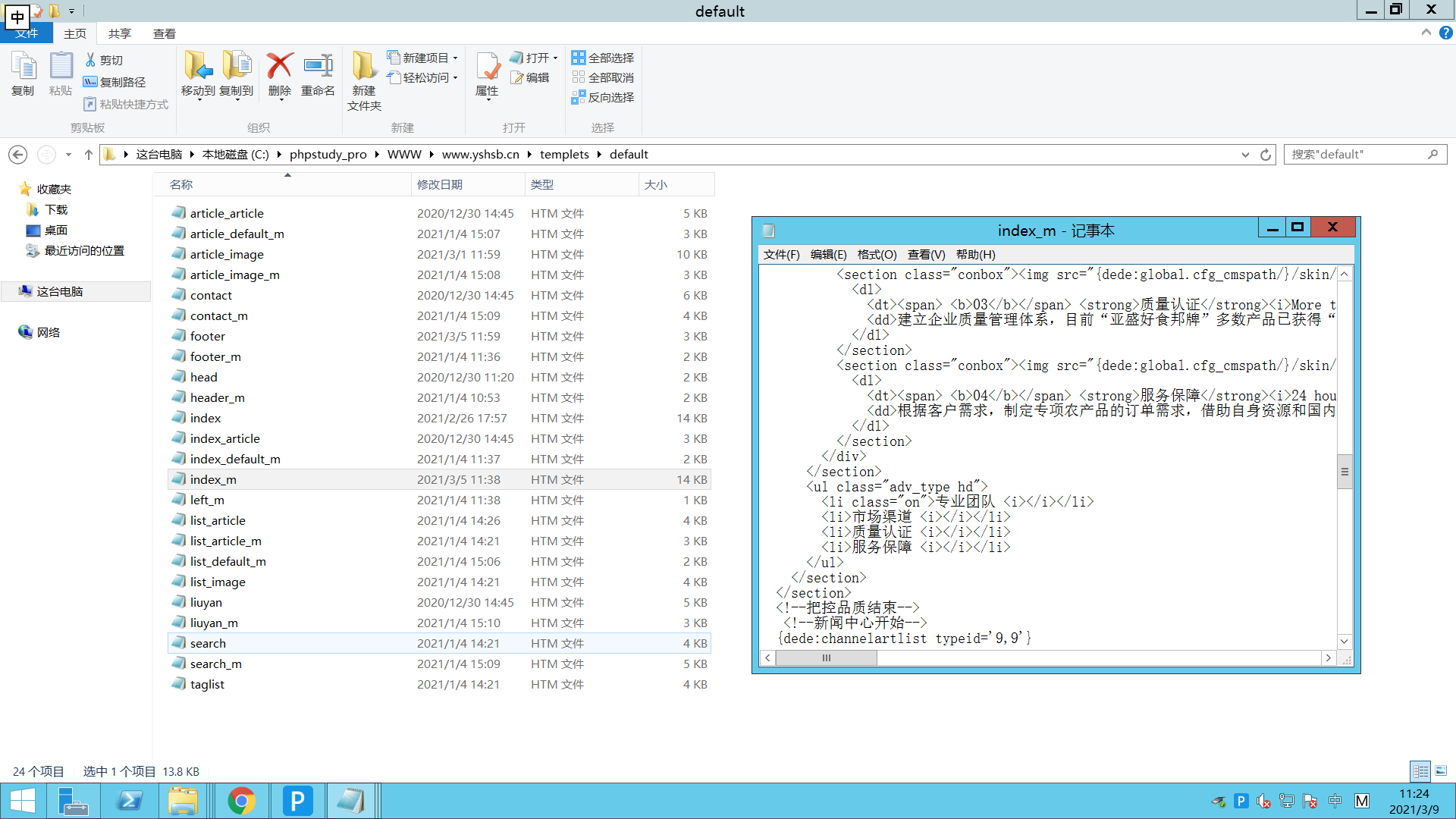Select the footer_m file
This screenshot has width=1456, height=819.
pos(439,356)
